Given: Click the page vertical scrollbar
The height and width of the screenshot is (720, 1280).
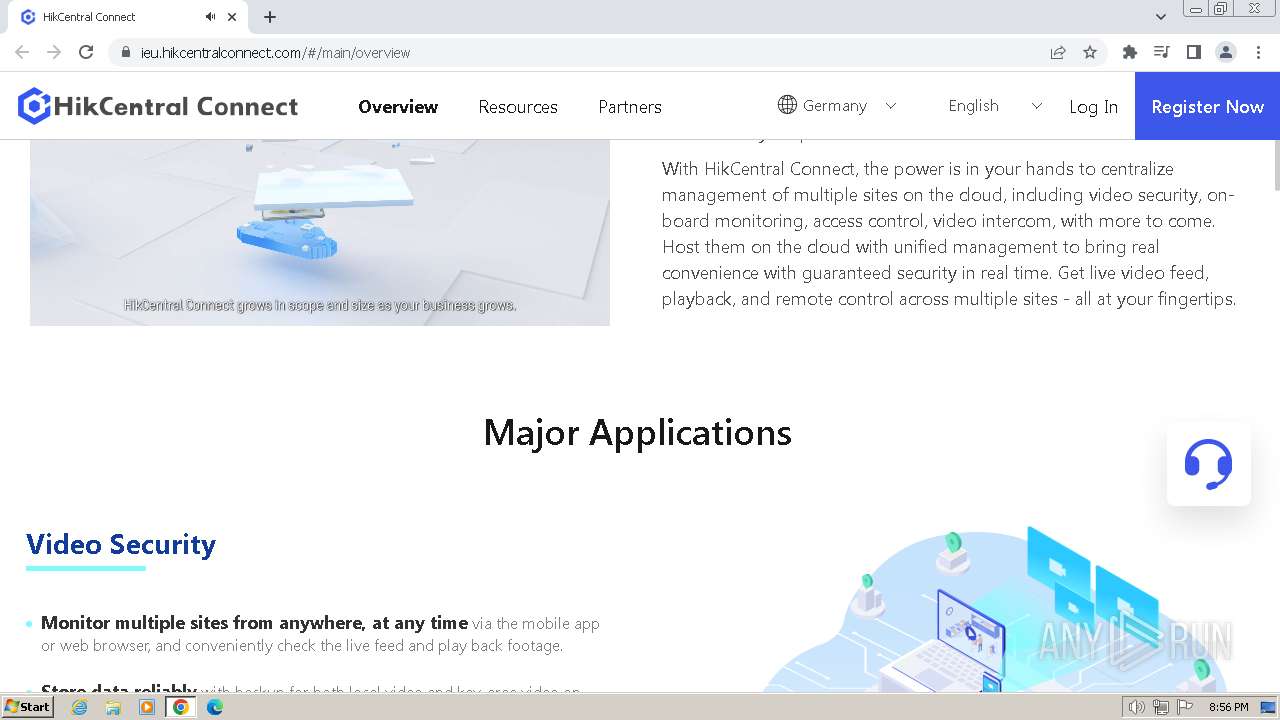Looking at the screenshot, I should click(x=1275, y=165).
